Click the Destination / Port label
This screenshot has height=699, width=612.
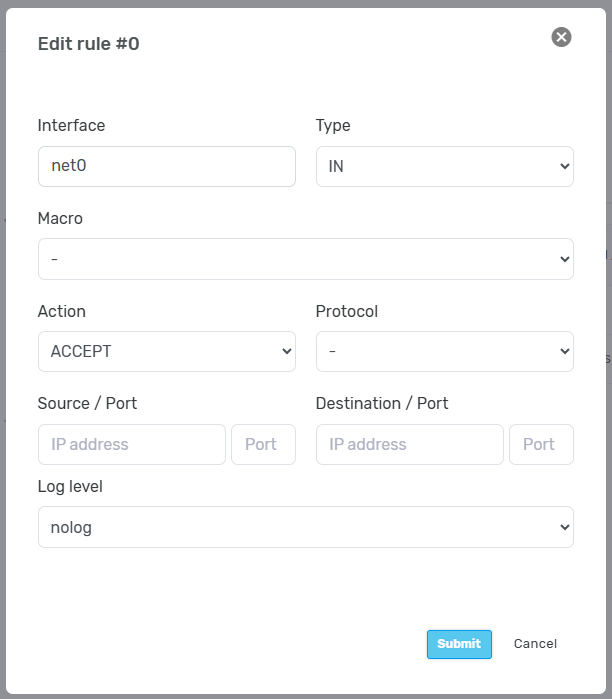click(x=381, y=404)
